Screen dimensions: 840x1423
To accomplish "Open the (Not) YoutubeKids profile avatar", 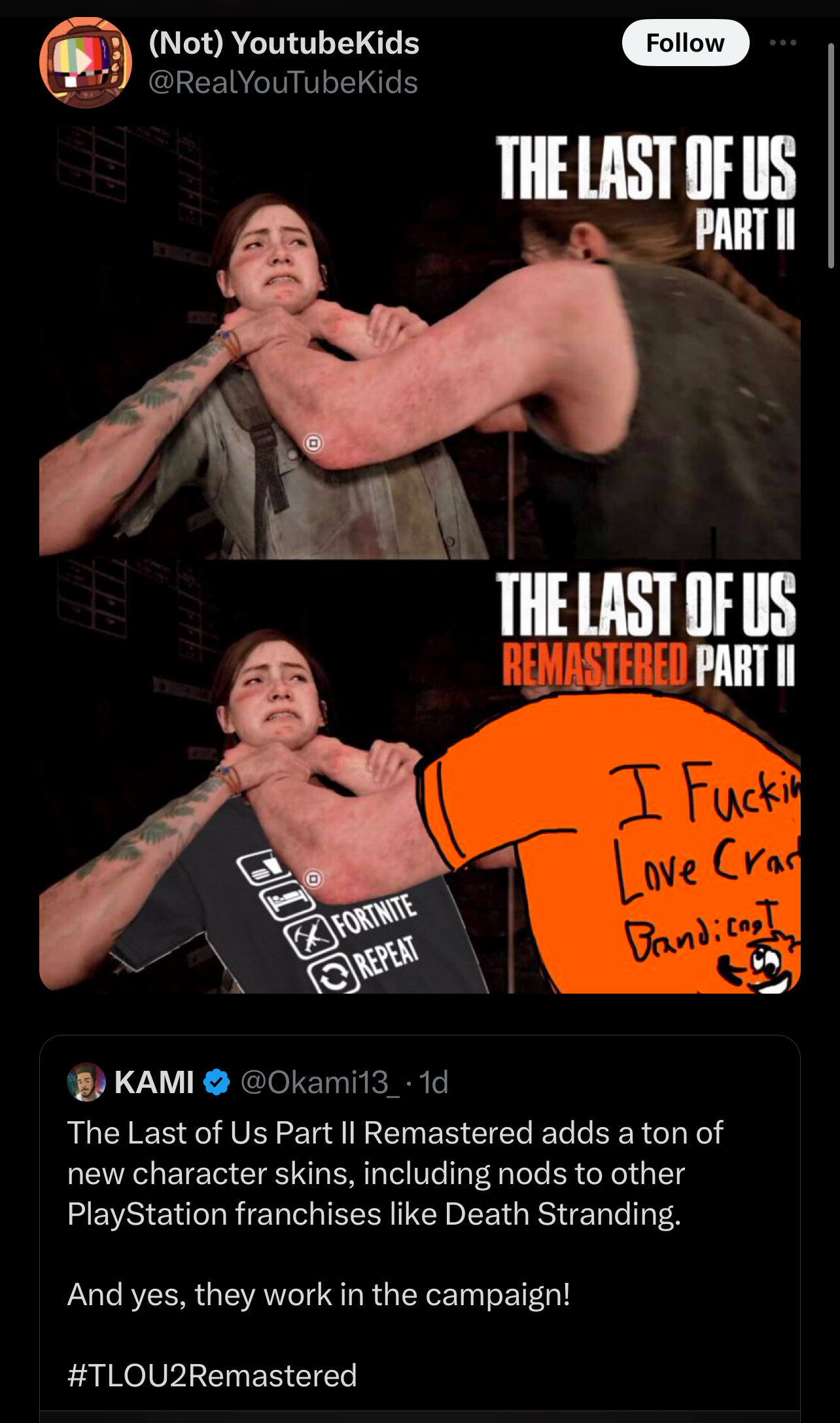I will [85, 62].
